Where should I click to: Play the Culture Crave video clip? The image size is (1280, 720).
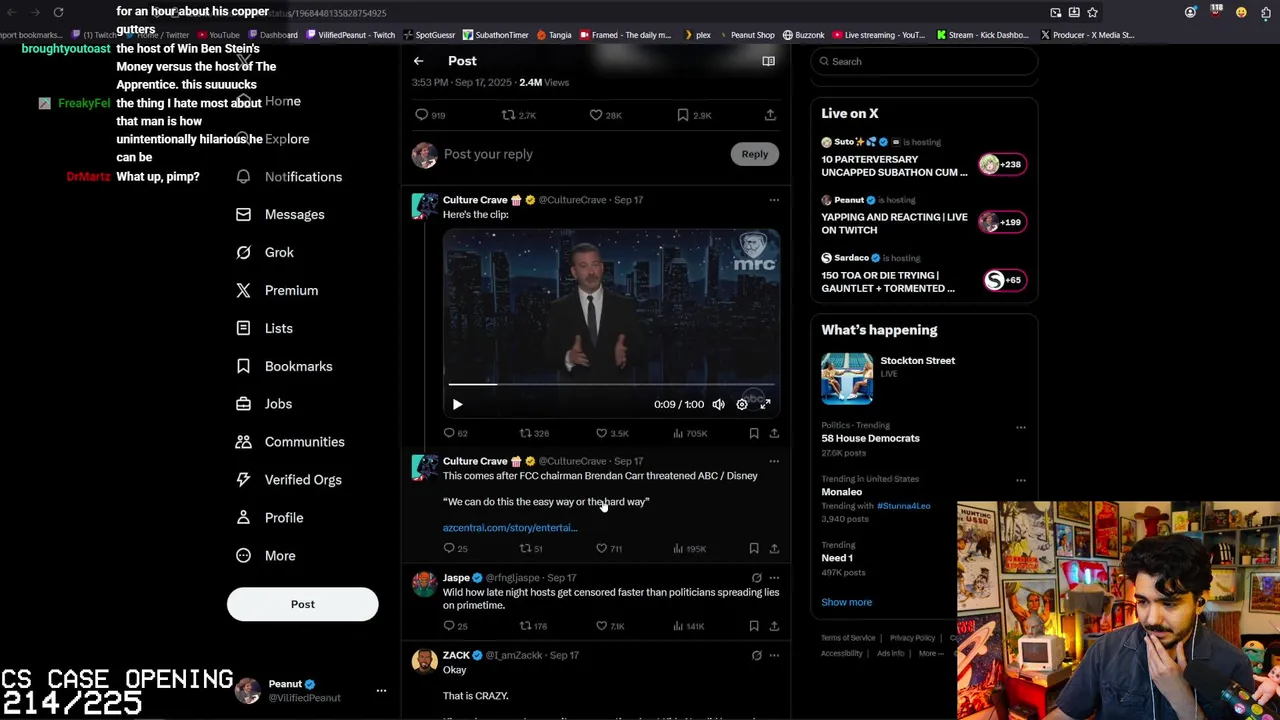pos(457,404)
